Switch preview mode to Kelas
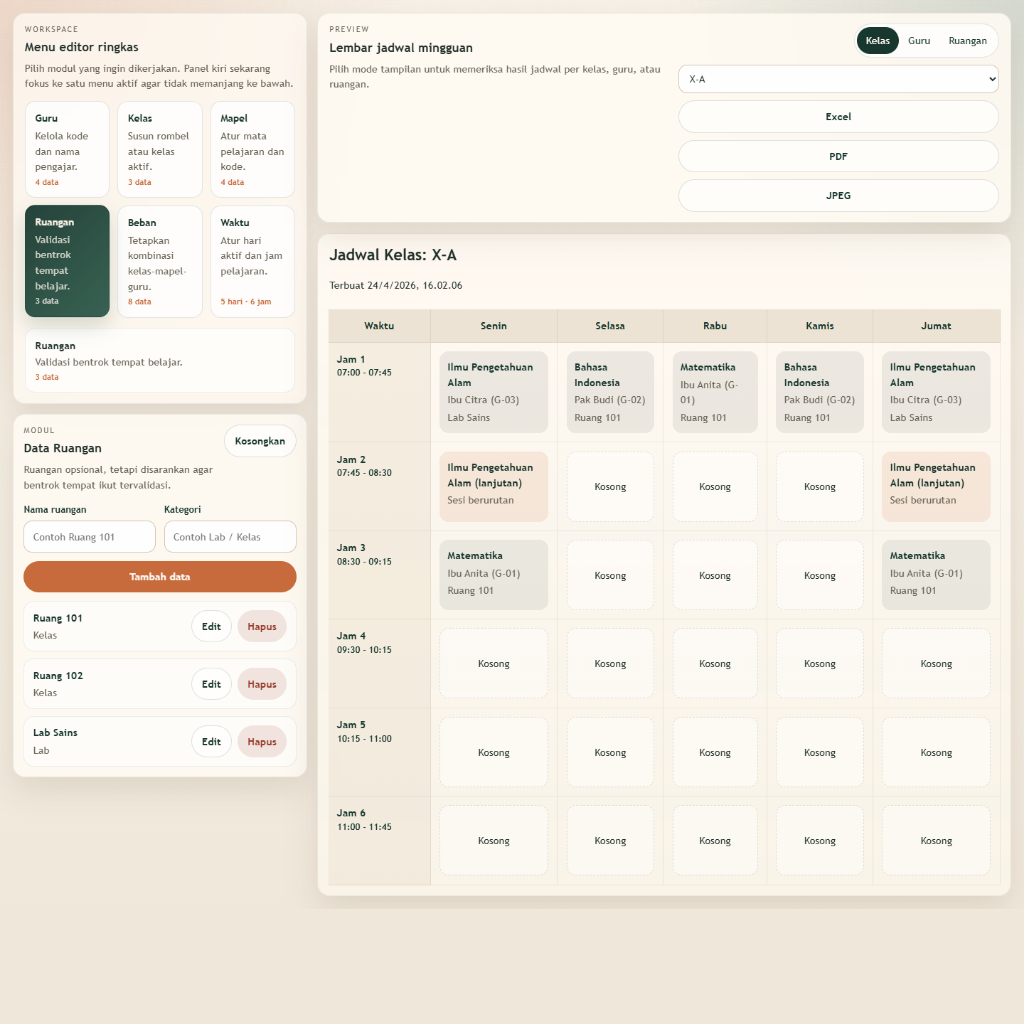This screenshot has height=1024, width=1024. [x=877, y=40]
